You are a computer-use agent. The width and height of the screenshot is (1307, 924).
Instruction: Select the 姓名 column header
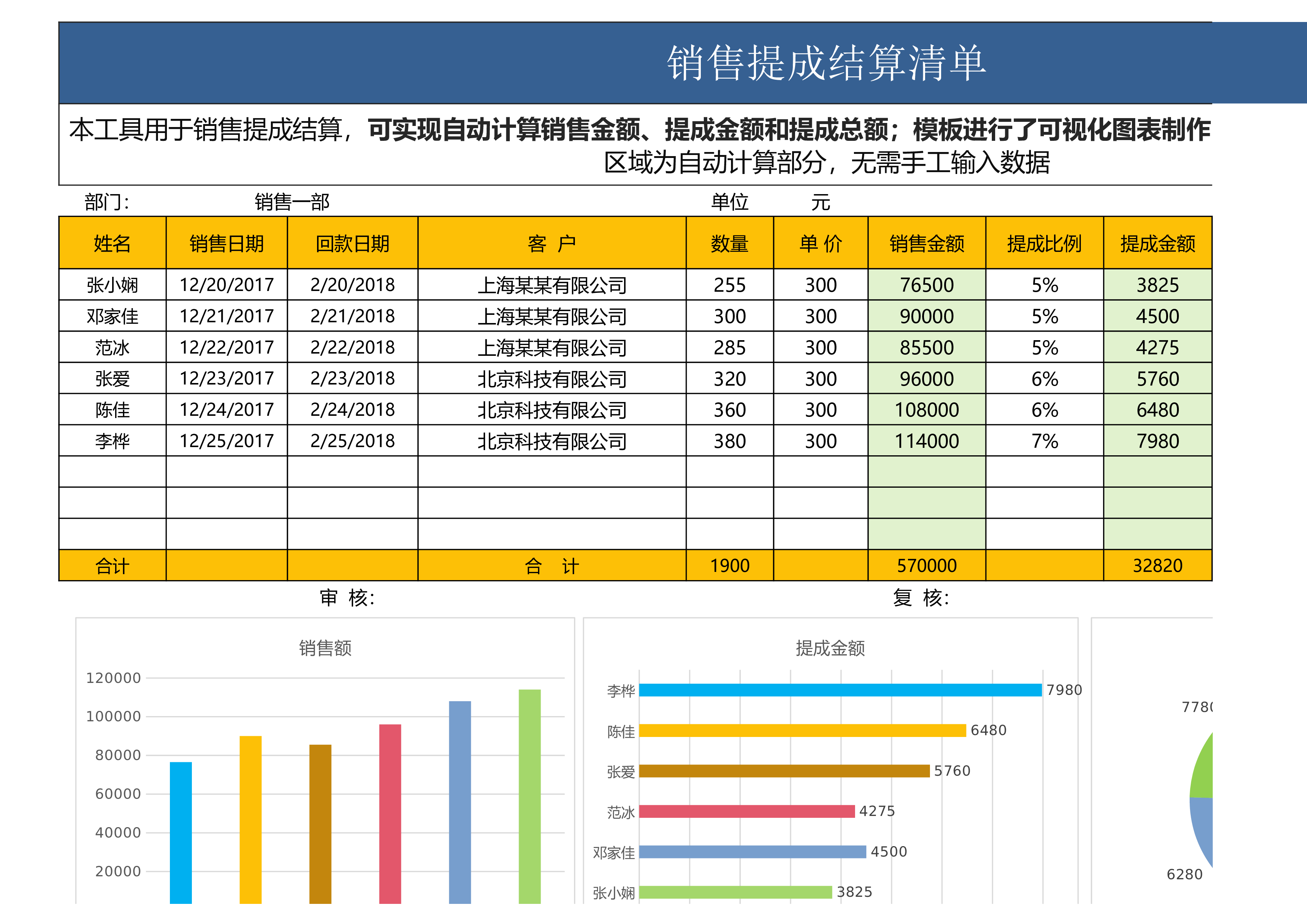[112, 244]
